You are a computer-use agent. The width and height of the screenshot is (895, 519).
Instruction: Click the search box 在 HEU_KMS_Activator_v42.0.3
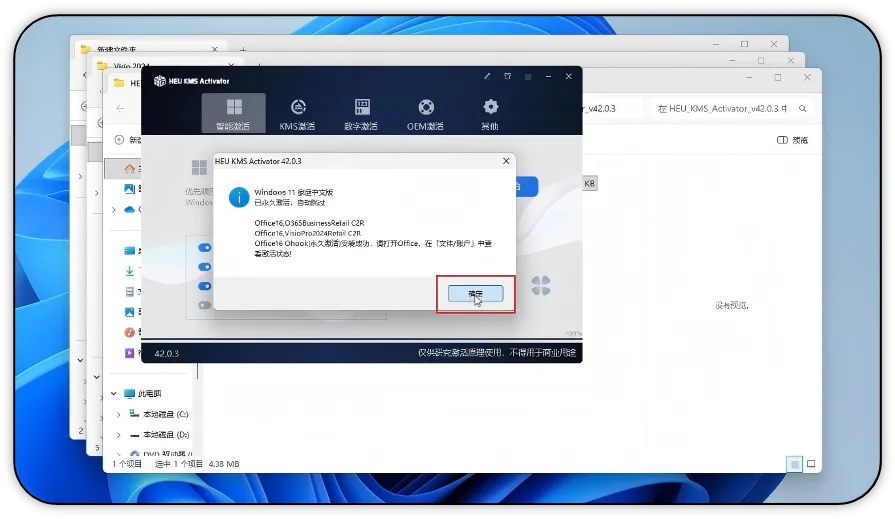click(732, 108)
